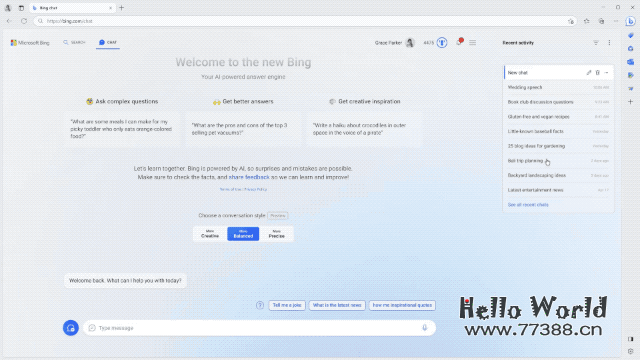The image size is (640, 360).
Task: Click Show me inspirational quotes suggestion
Action: tap(402, 305)
